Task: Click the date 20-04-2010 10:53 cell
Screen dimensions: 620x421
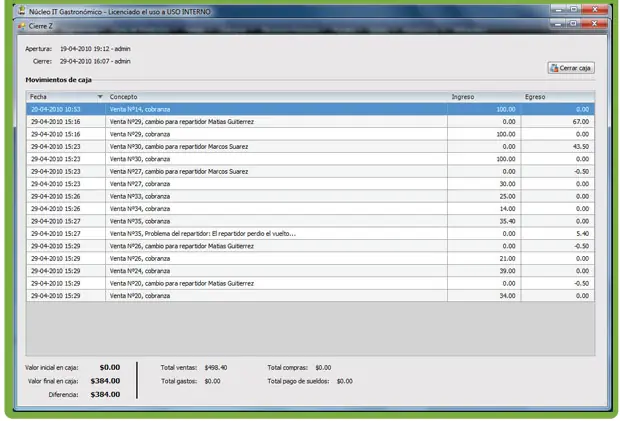Action: (x=66, y=109)
